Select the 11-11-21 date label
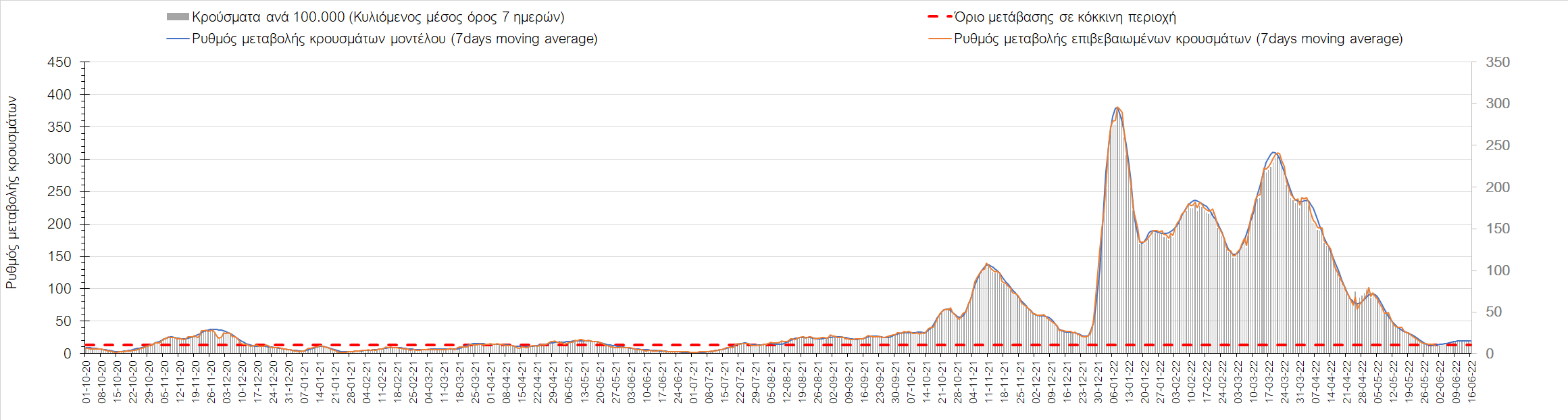Screen dimensions: 1568x420 click(988, 381)
